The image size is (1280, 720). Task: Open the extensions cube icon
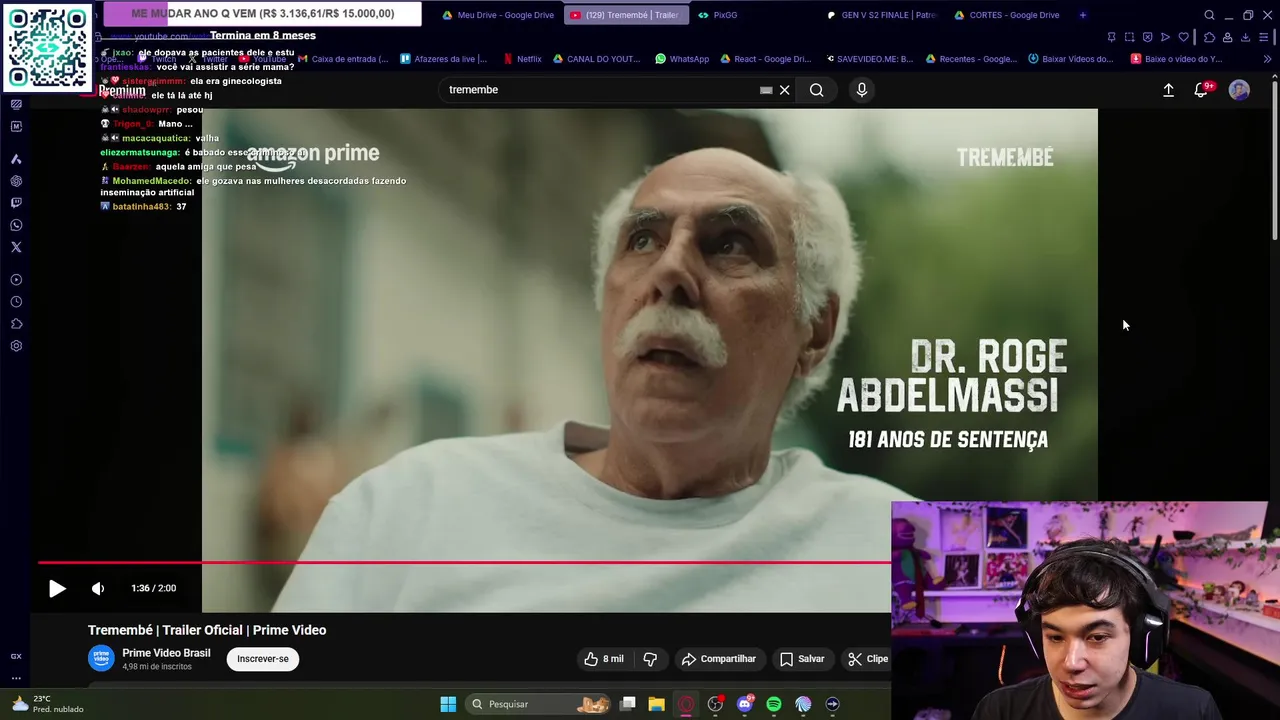1209,37
